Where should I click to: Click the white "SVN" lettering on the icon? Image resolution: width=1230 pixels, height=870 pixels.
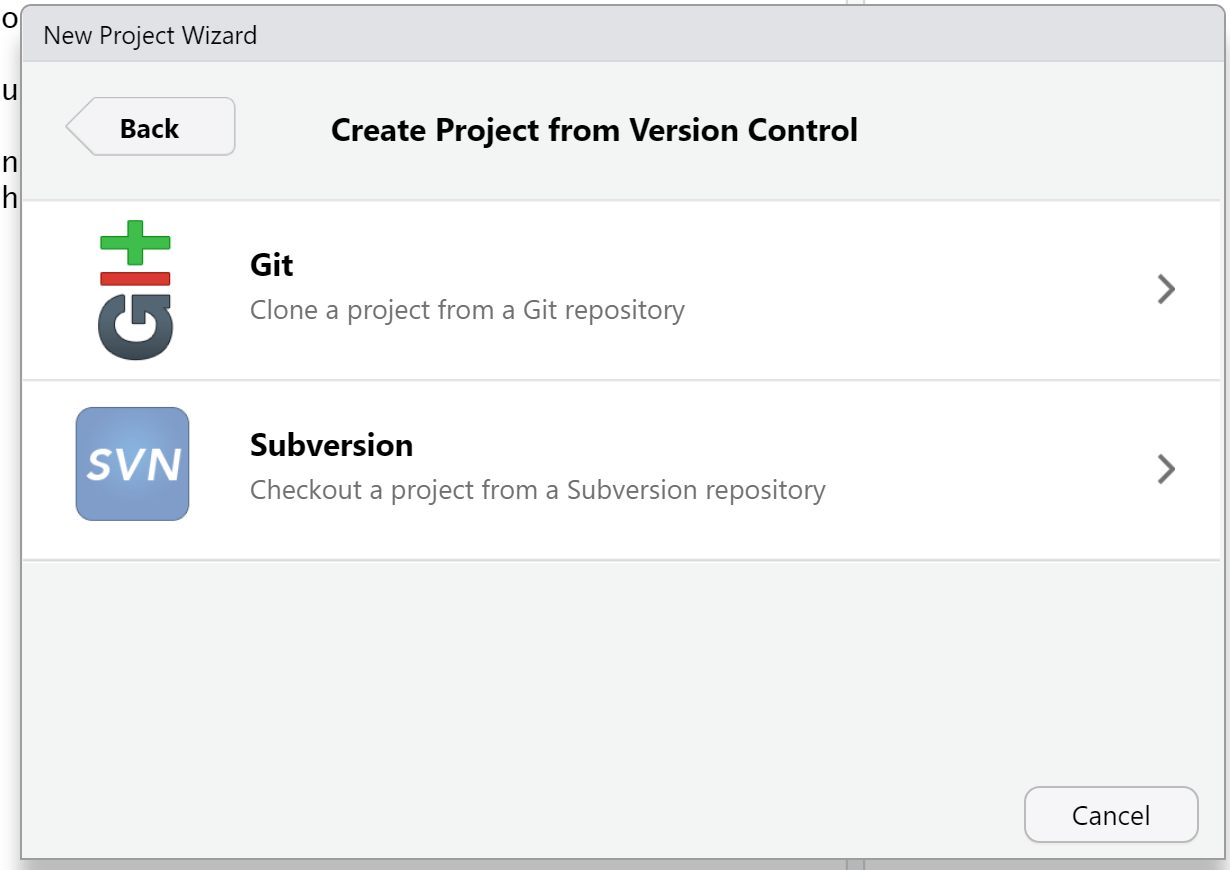132,464
